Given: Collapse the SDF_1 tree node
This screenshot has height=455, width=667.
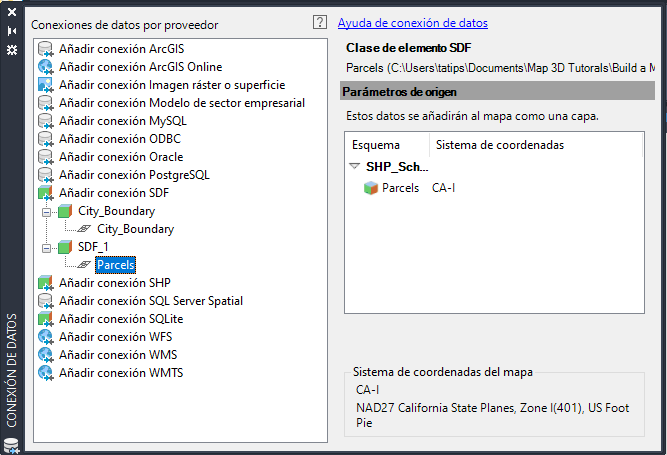Looking at the screenshot, I should pyautogui.click(x=46, y=247).
